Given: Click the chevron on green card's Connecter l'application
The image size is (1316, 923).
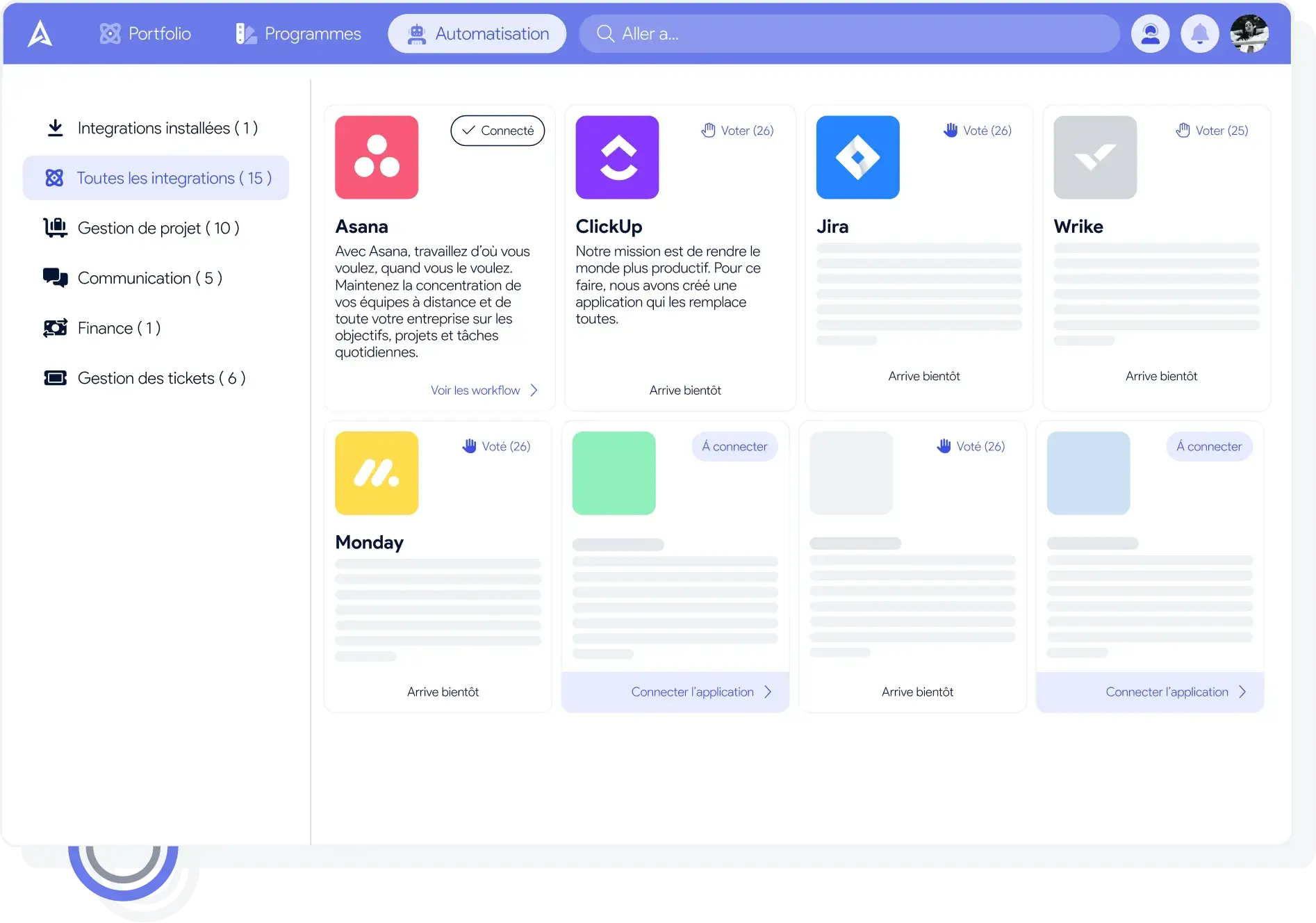Looking at the screenshot, I should tap(768, 692).
